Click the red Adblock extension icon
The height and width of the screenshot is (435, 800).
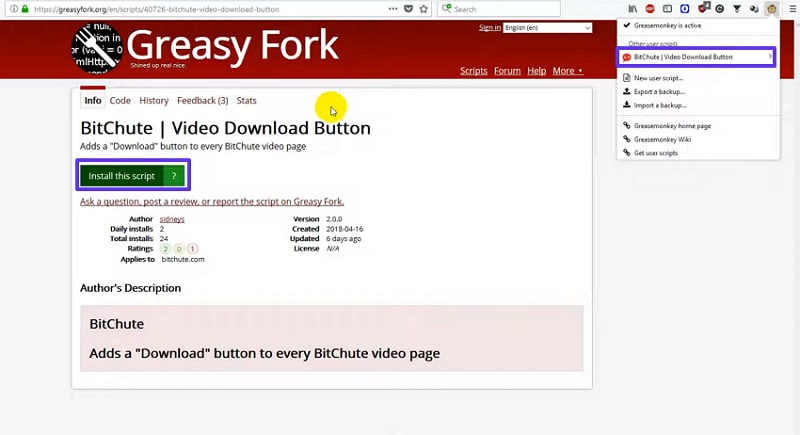650,9
